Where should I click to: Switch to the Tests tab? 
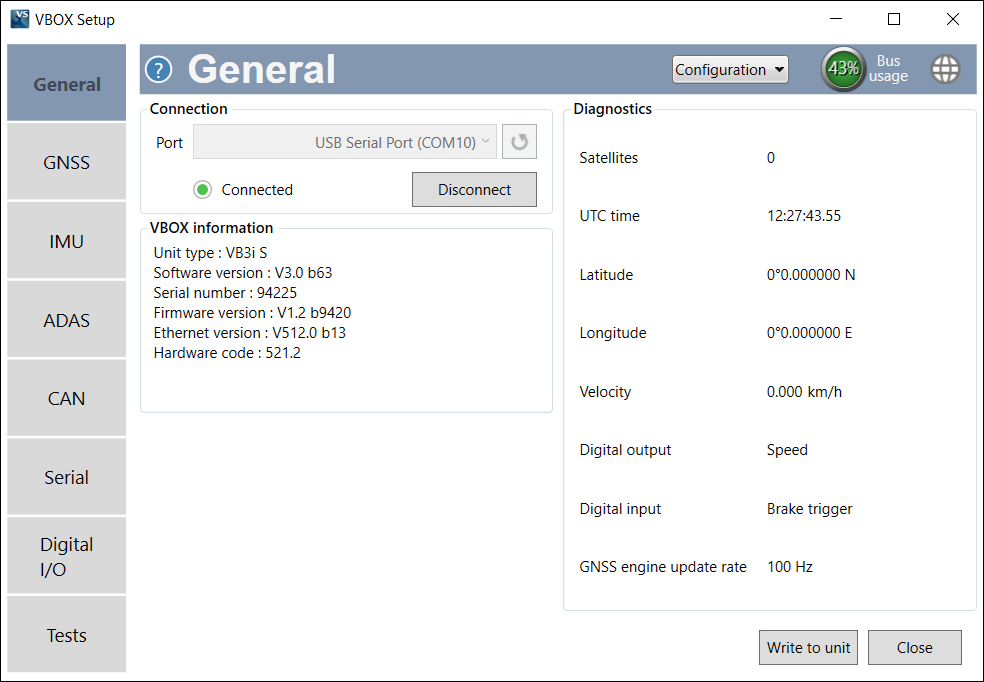(x=67, y=635)
